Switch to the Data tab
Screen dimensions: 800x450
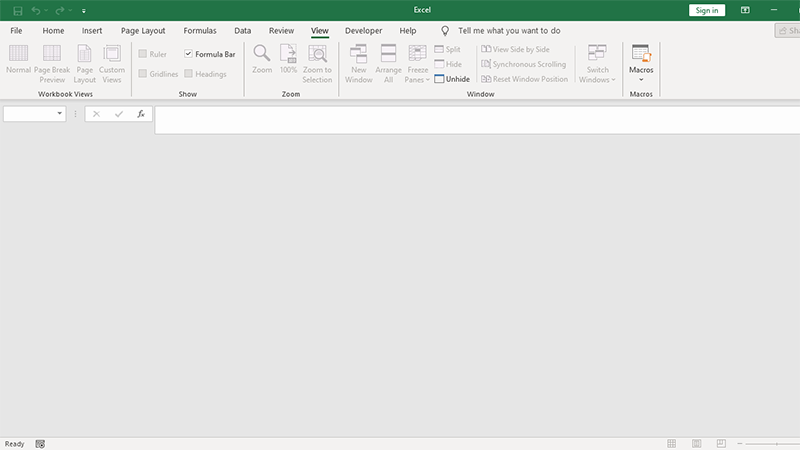pos(242,31)
